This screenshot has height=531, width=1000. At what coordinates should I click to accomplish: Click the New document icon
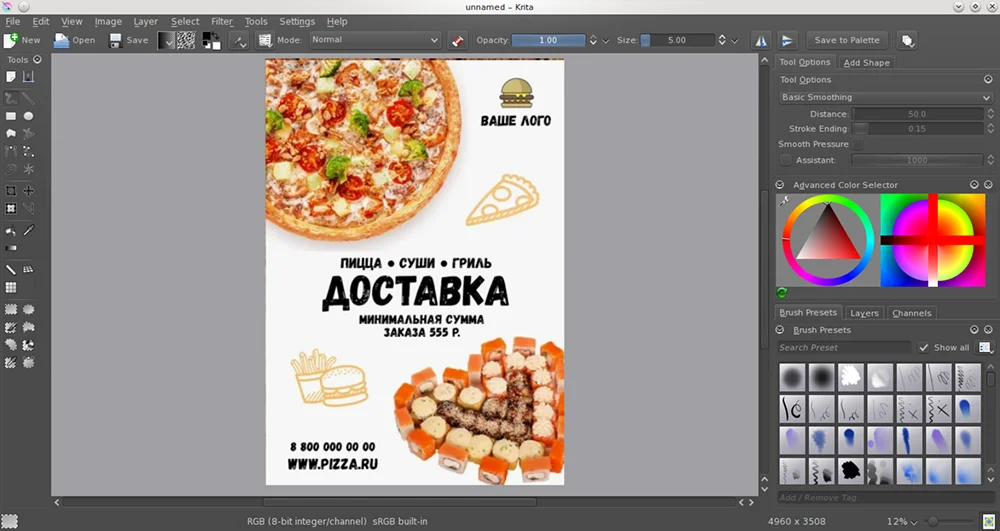pyautogui.click(x=11, y=41)
